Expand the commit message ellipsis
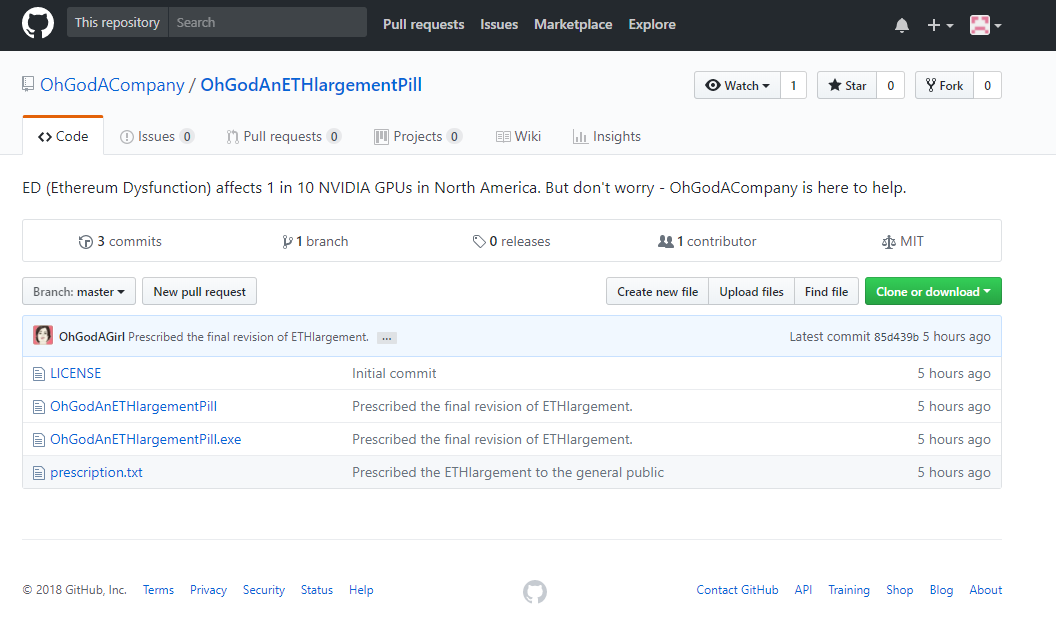 pyautogui.click(x=387, y=338)
